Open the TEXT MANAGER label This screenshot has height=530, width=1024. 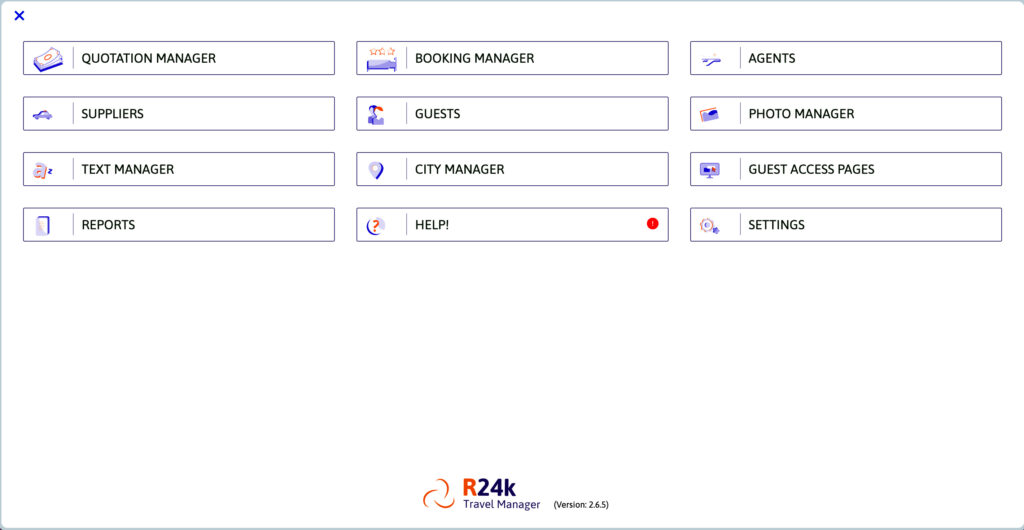click(x=127, y=170)
